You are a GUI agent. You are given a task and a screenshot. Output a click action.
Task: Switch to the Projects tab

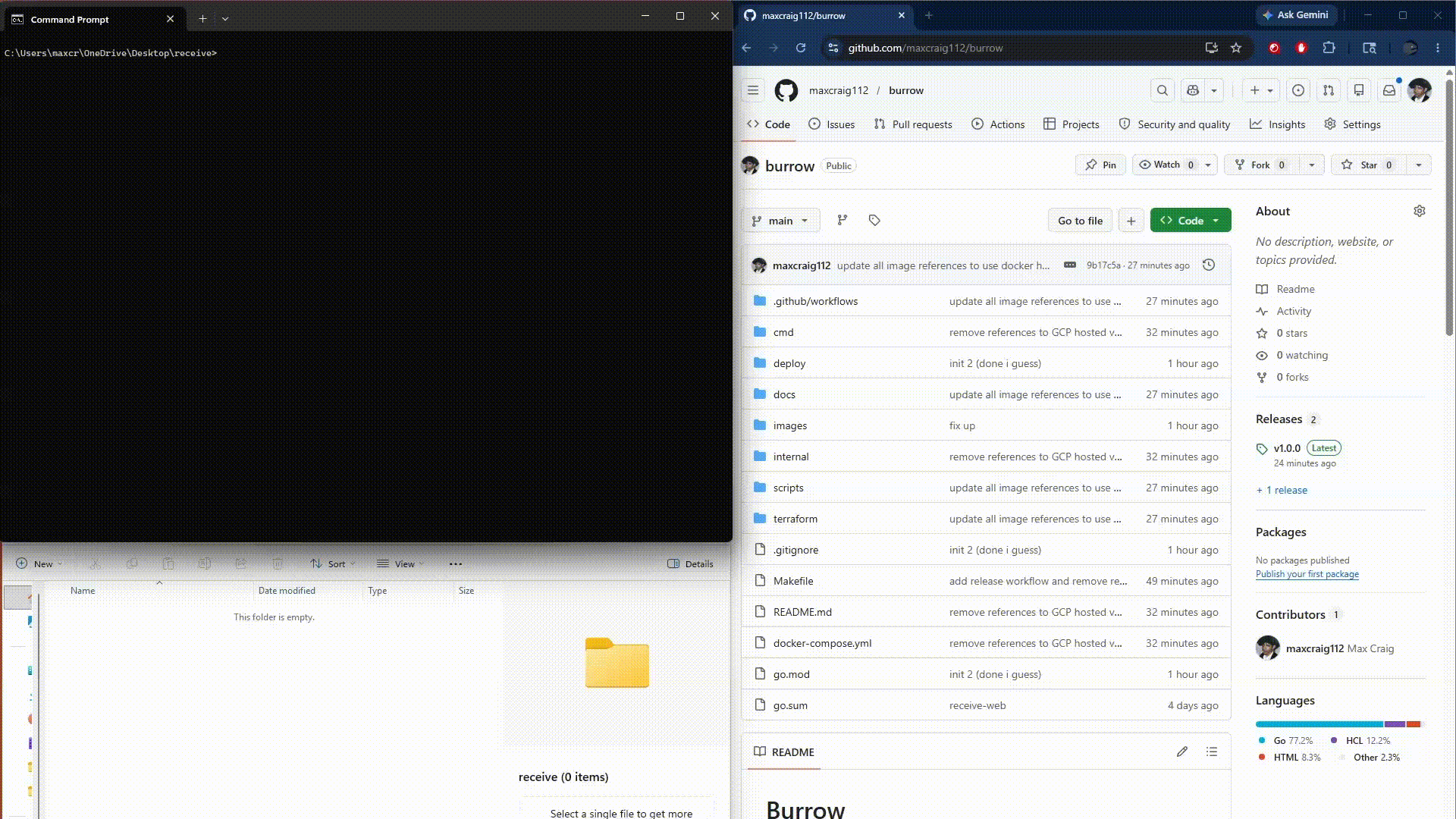pos(1071,124)
